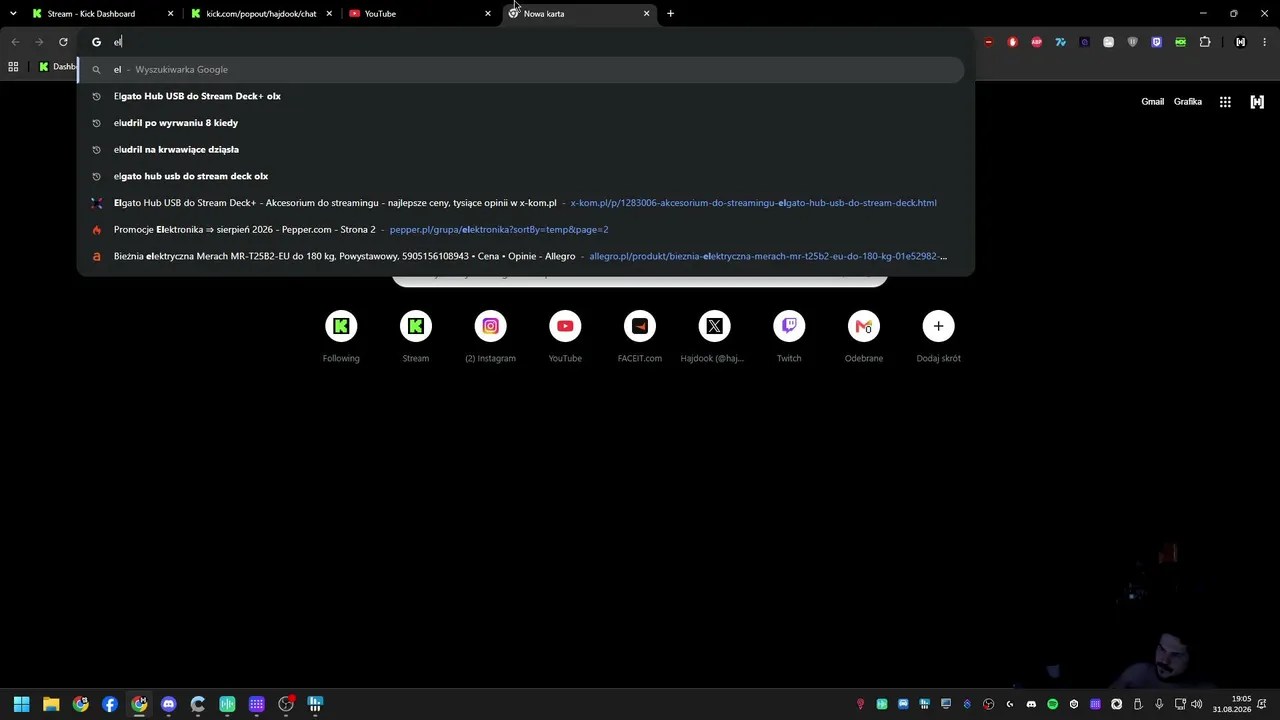The image size is (1280, 720).
Task: Open the Gmail link
Action: [1153, 102]
